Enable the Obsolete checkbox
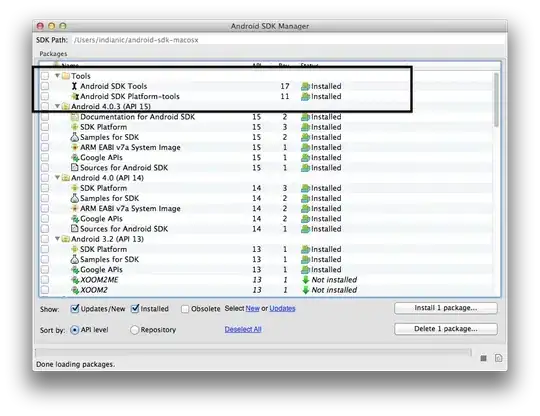The width and height of the screenshot is (540, 416). coord(185,309)
